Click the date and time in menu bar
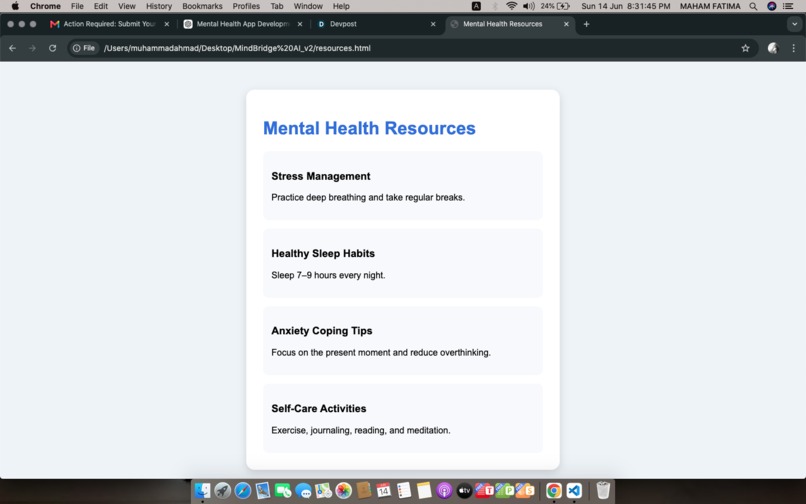 coord(626,6)
